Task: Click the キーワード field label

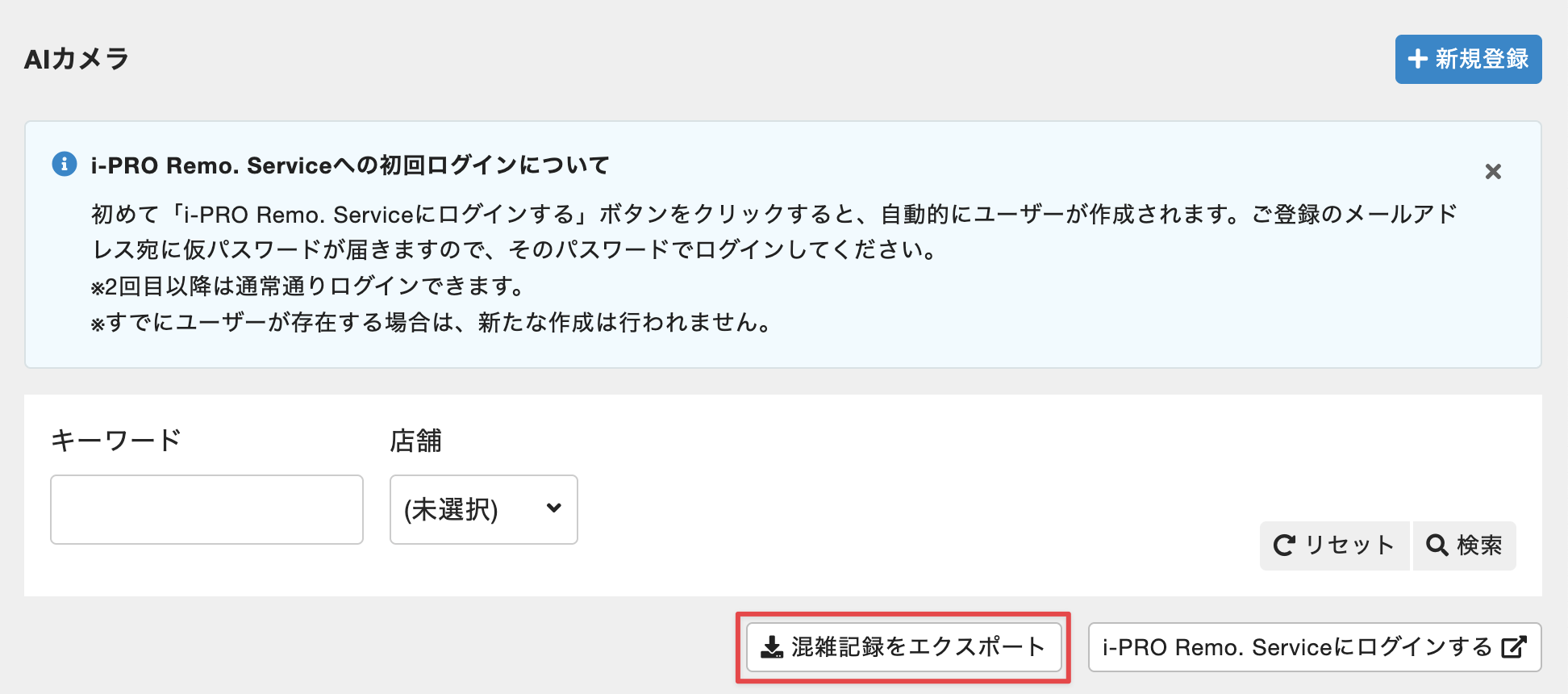Action: coord(116,441)
